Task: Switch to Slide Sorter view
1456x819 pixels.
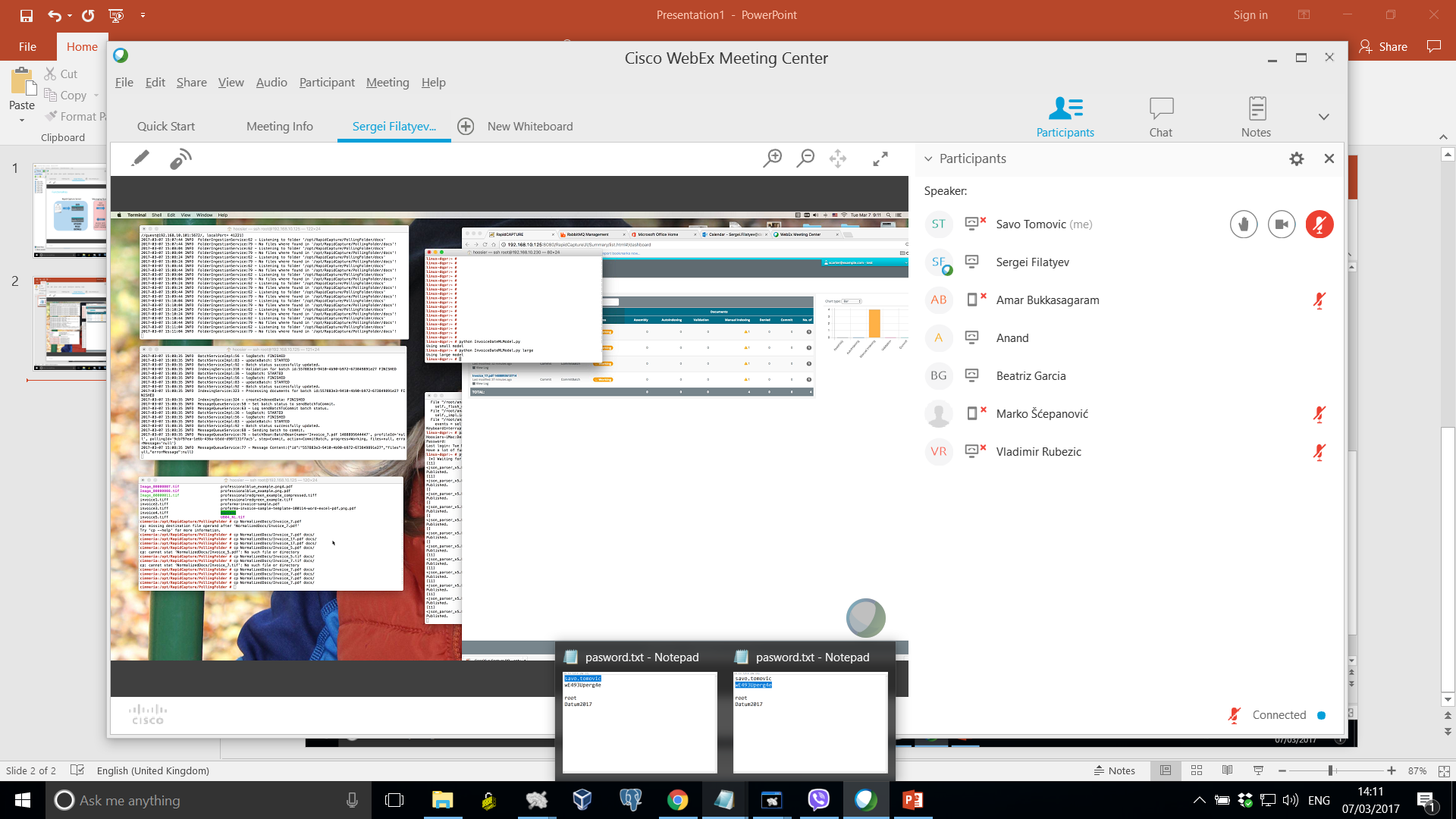Action: point(1197,770)
